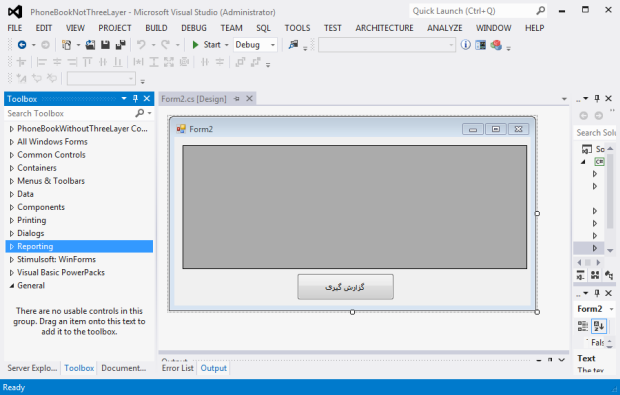This screenshot has width=620, height=395.
Task: Click the Form2 title bar icon
Action: pyautogui.click(x=181, y=129)
